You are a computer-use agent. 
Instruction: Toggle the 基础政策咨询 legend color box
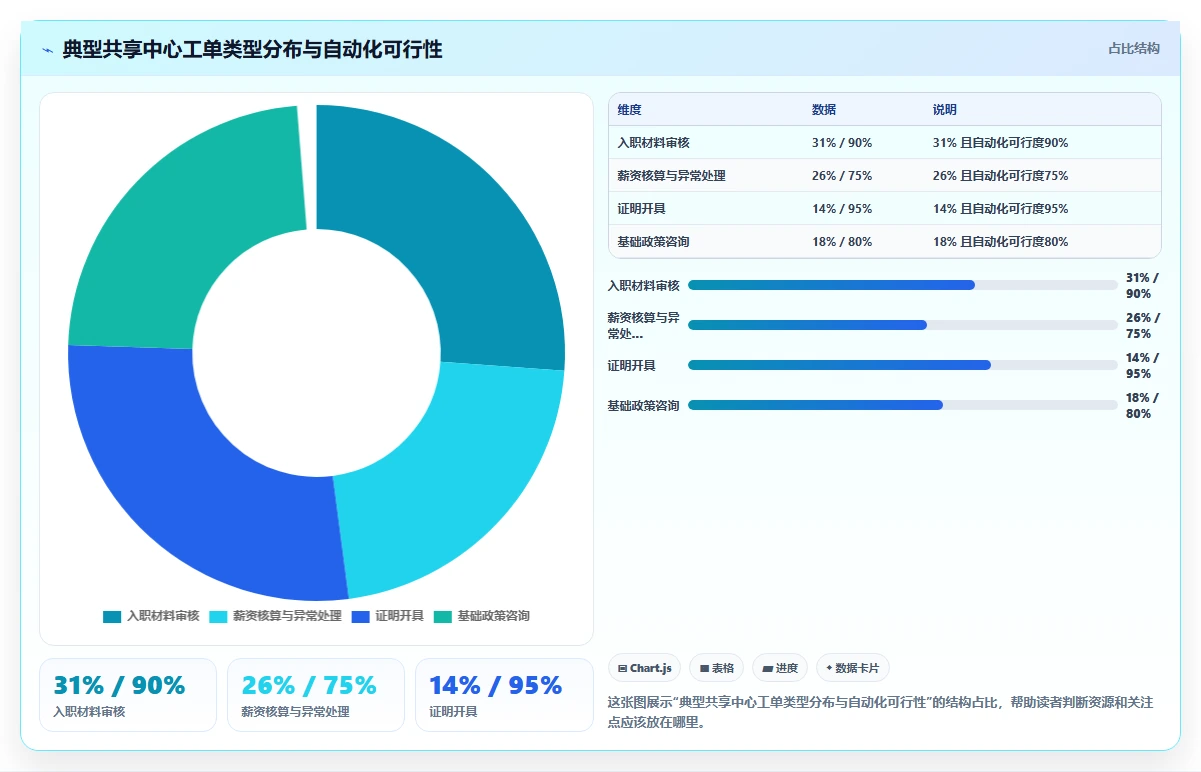(443, 616)
